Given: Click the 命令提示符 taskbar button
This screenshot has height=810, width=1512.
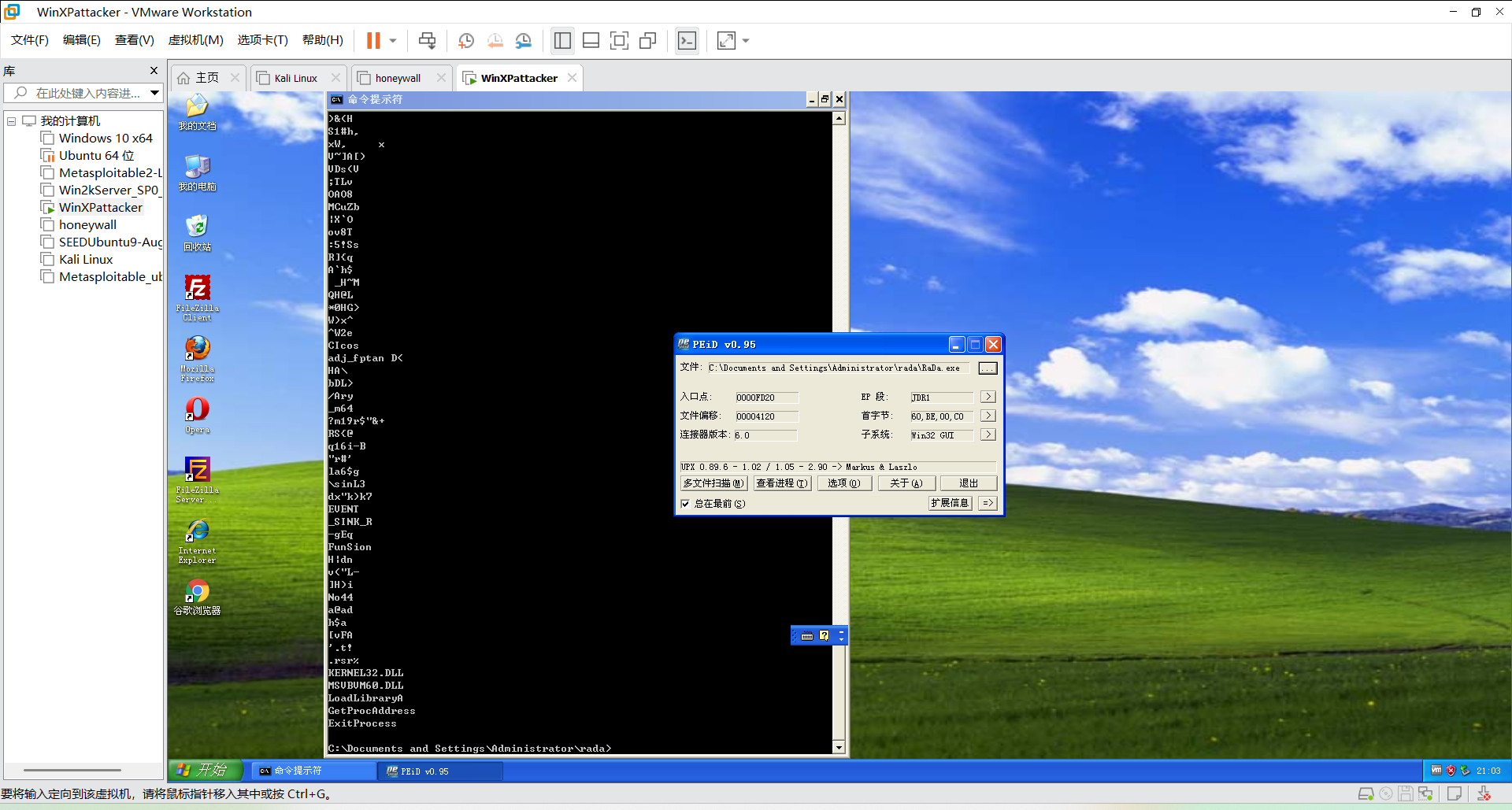Looking at the screenshot, I should pyautogui.click(x=313, y=771).
